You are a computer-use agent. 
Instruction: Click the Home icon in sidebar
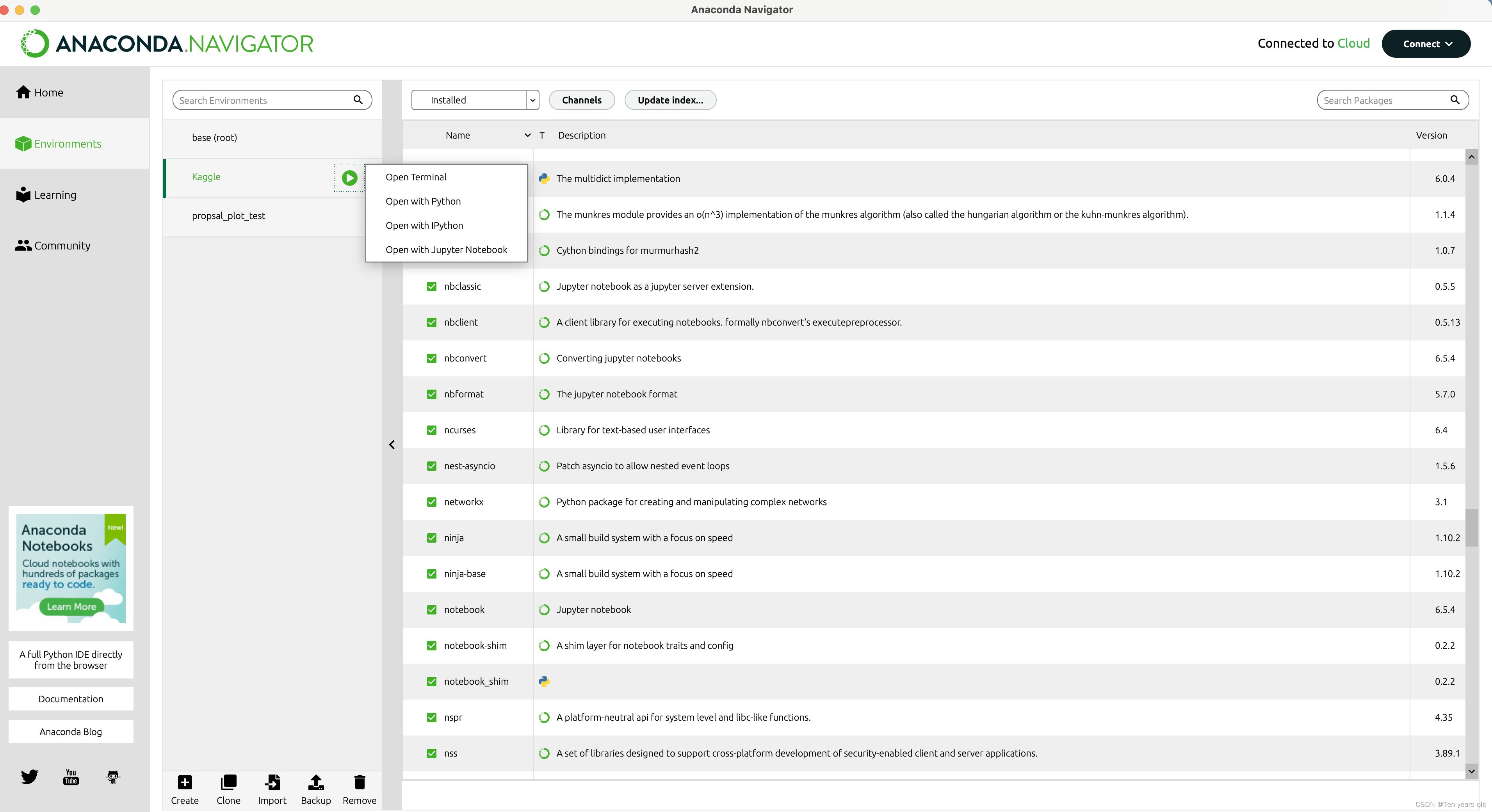(x=23, y=92)
